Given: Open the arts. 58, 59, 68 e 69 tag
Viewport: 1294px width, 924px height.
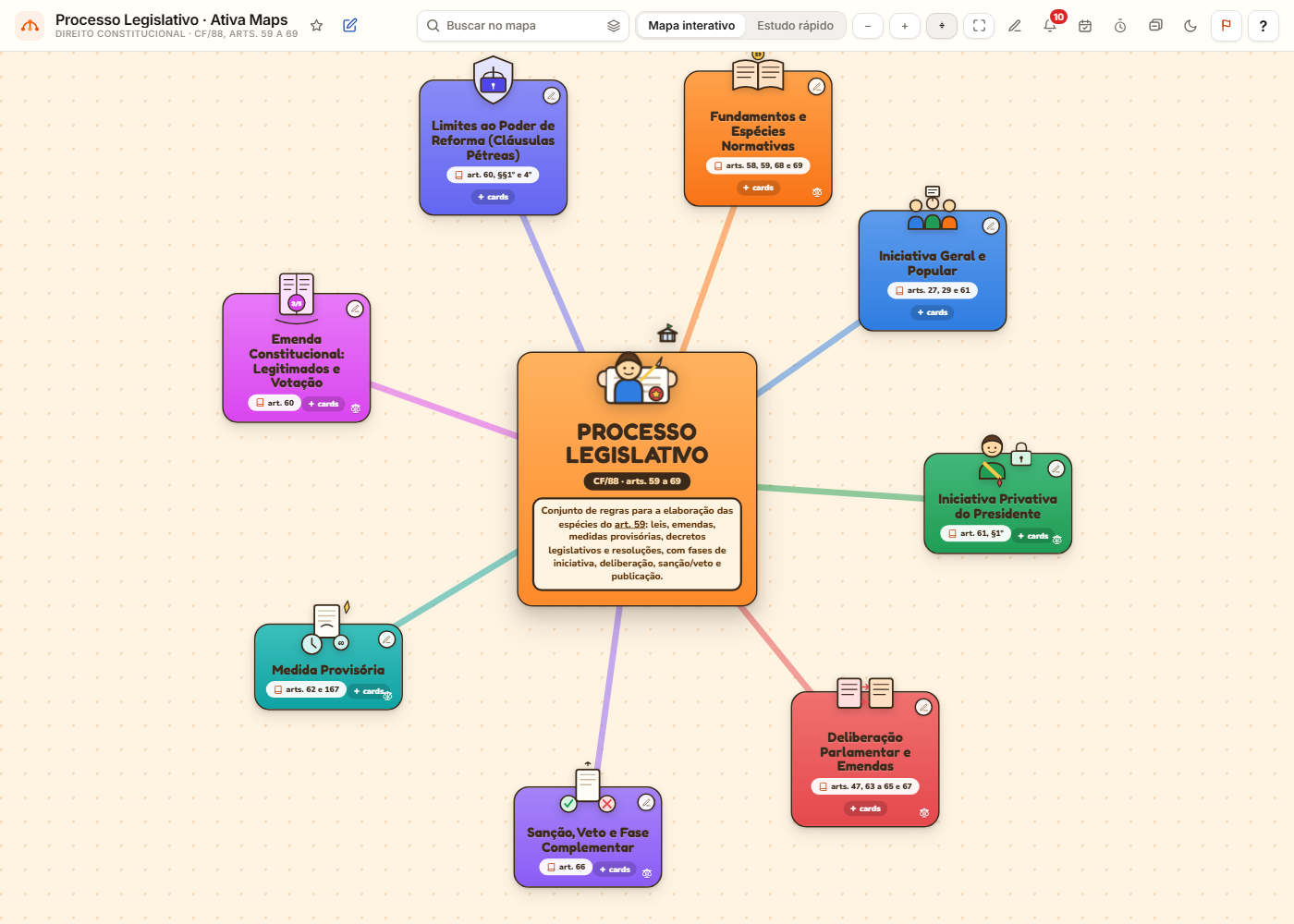Looking at the screenshot, I should pyautogui.click(x=758, y=165).
